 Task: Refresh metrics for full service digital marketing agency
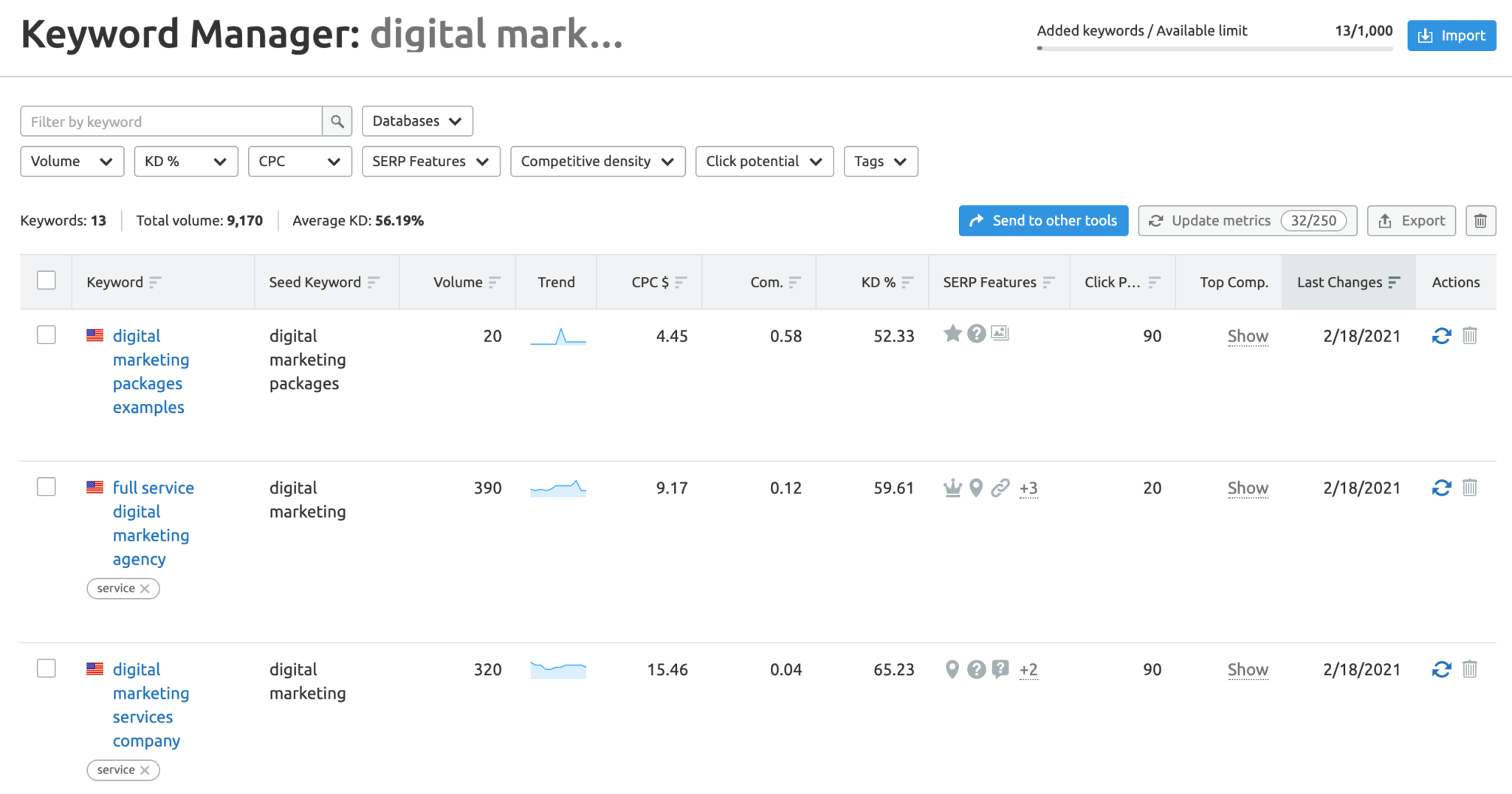(1441, 488)
